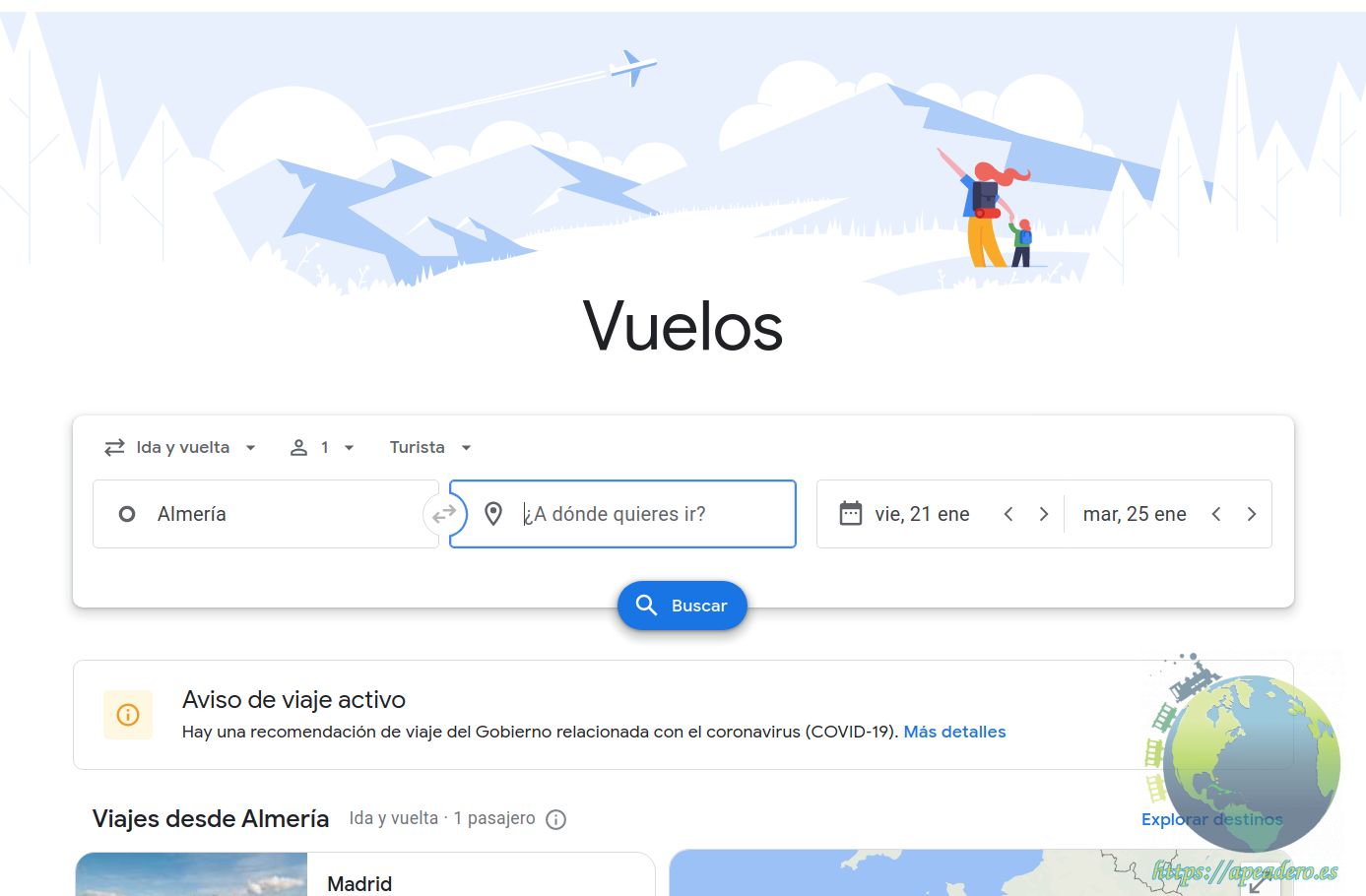
Task: Click the Explorar destinos link
Action: pos(1211,819)
